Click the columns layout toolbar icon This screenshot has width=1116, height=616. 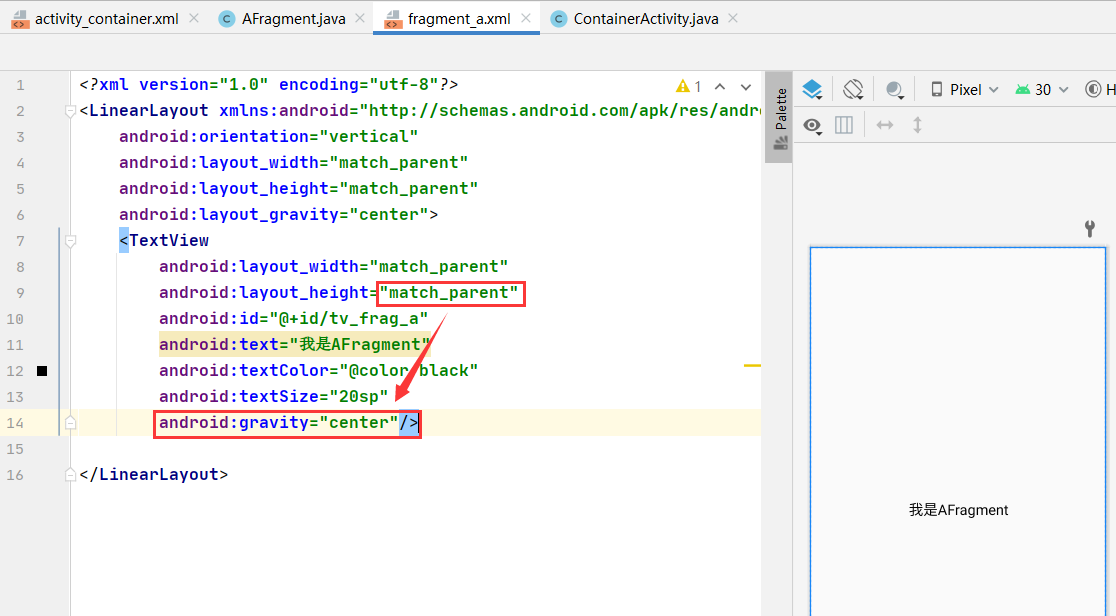coord(844,125)
